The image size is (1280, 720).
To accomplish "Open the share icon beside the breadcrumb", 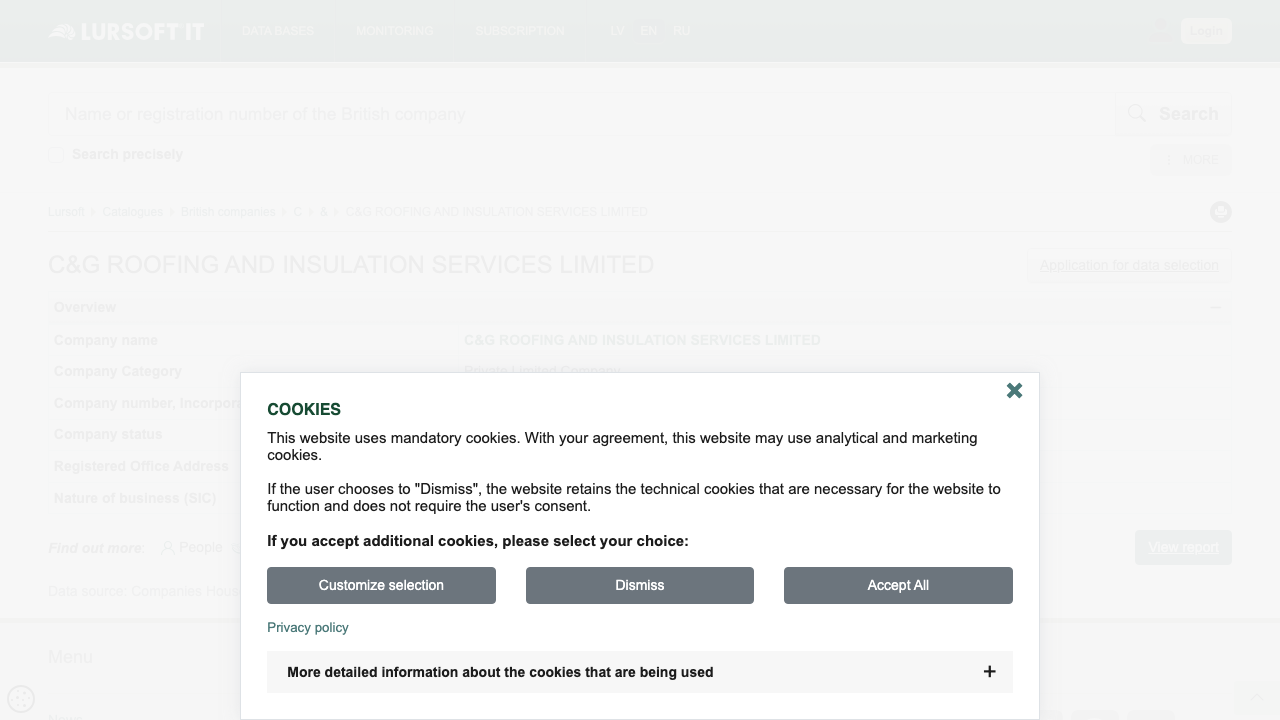I will pyautogui.click(x=1220, y=211).
